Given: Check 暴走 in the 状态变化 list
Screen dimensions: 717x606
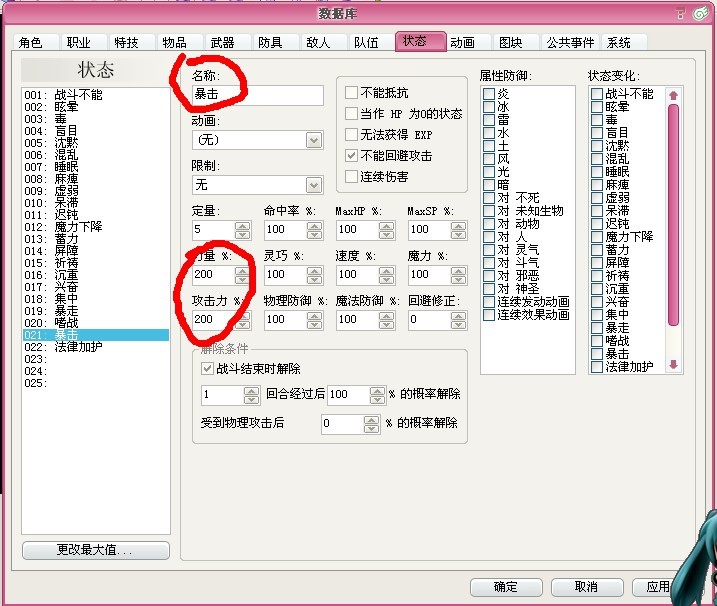Looking at the screenshot, I should click(x=597, y=328).
